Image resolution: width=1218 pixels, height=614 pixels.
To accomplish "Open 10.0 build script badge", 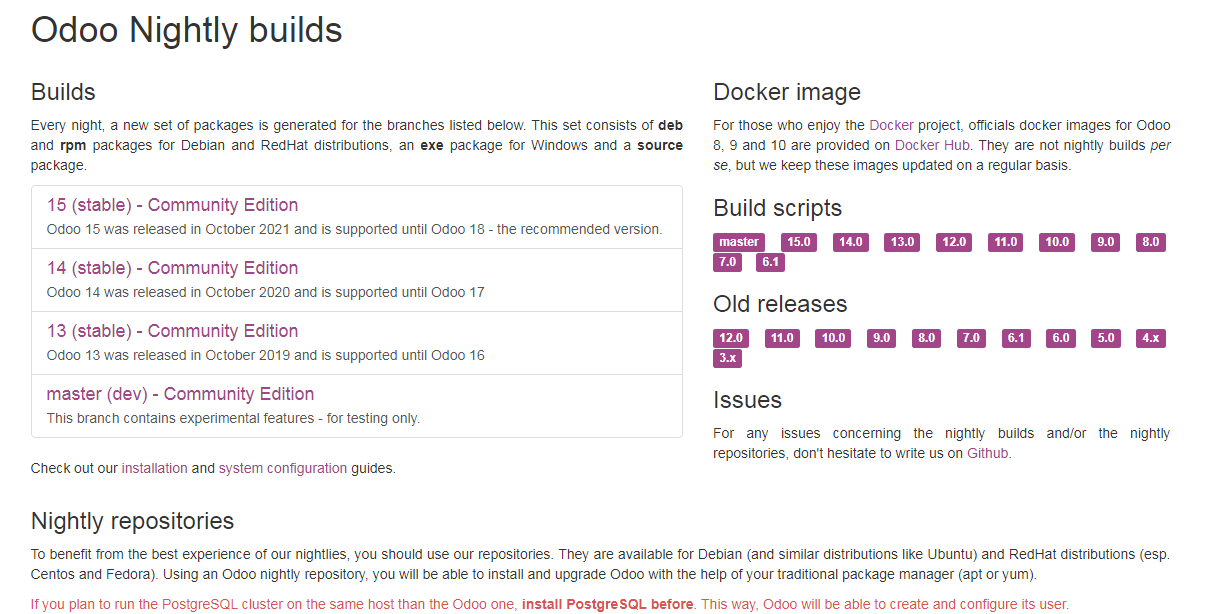I will tap(1057, 242).
